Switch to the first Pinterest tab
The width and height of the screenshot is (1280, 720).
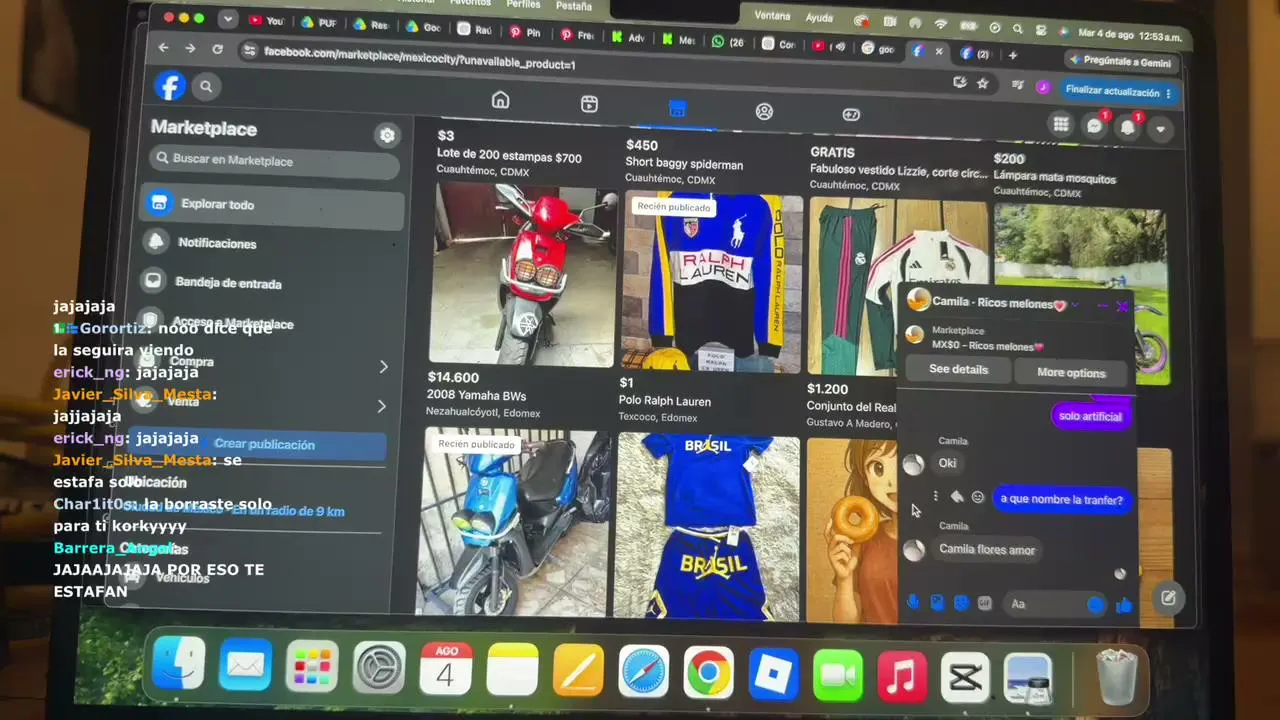click(x=524, y=32)
